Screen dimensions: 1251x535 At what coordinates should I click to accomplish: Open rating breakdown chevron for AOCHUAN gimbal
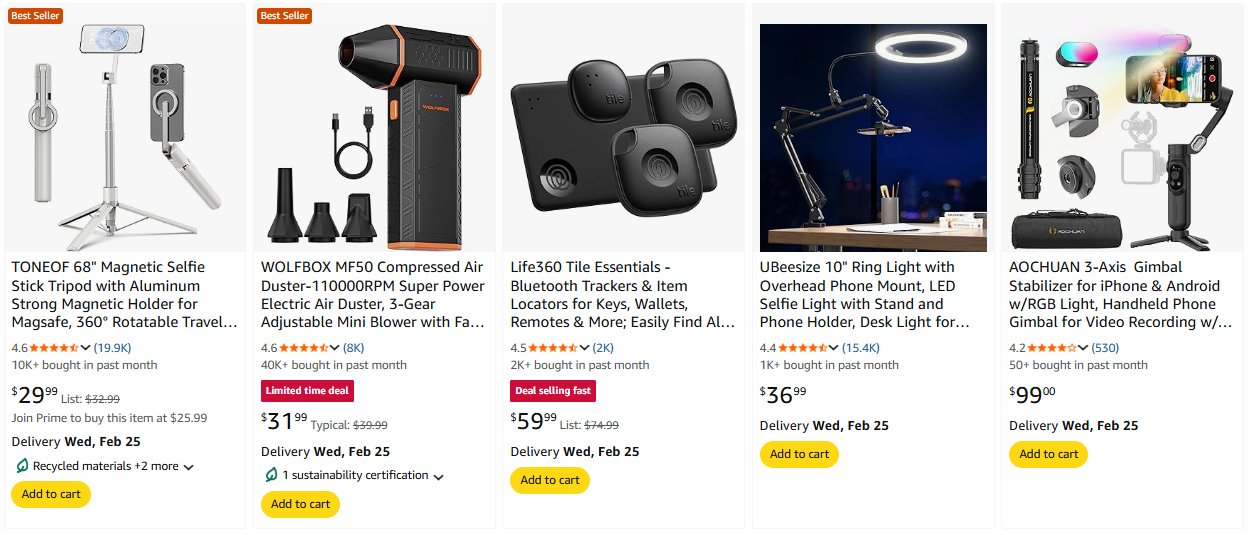point(1084,348)
